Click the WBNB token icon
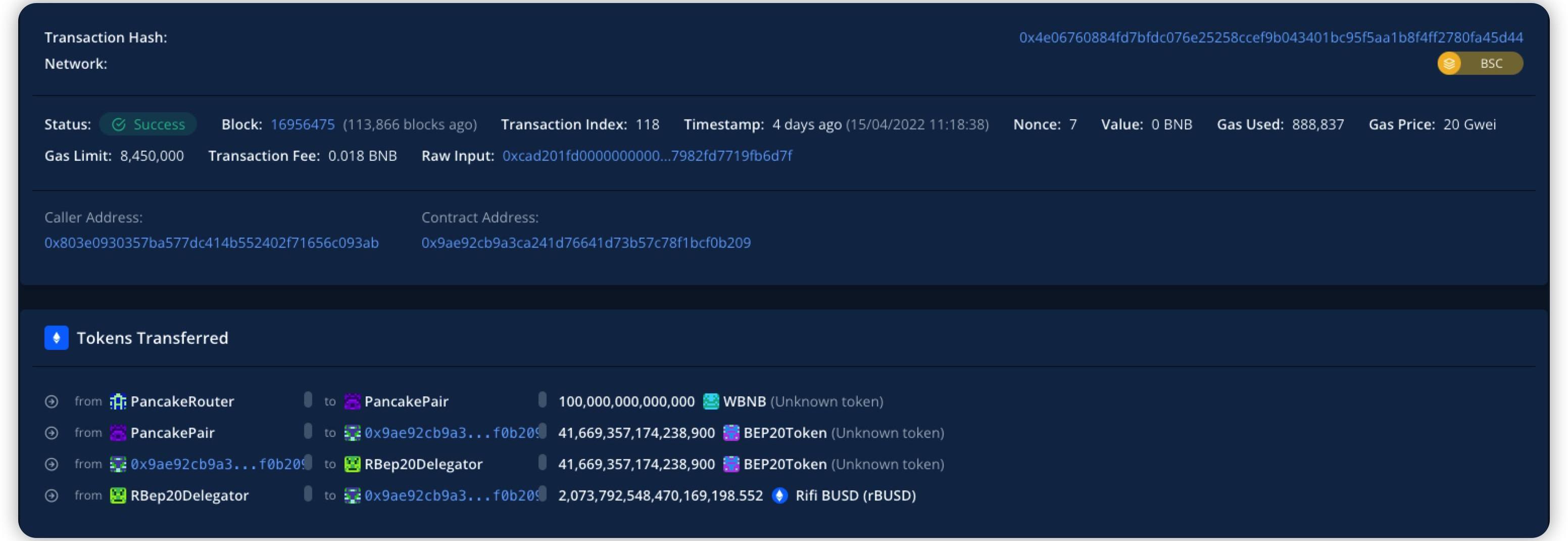This screenshot has height=541, width=1568. point(710,401)
